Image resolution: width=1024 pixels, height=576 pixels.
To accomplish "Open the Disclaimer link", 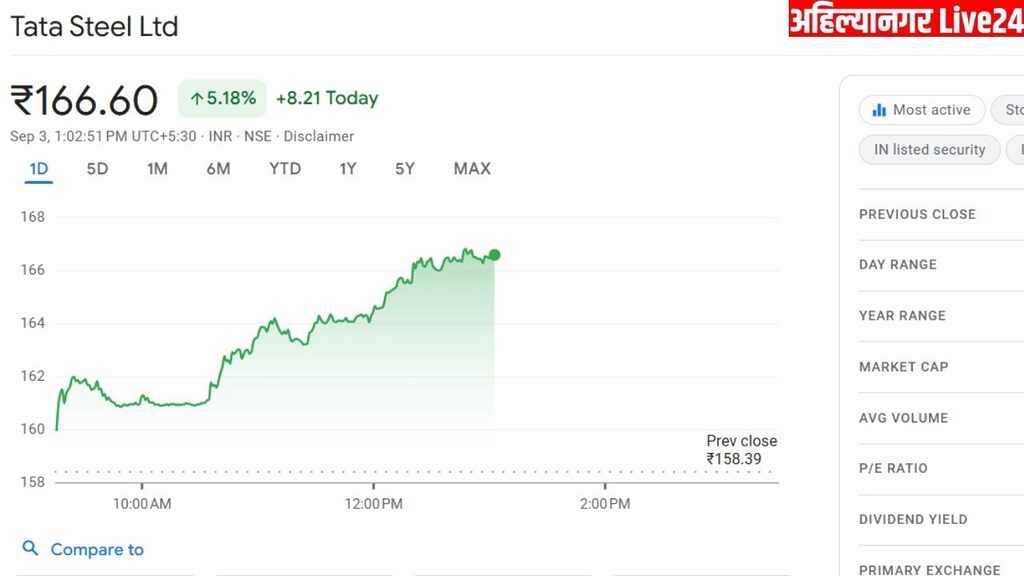I will point(319,136).
